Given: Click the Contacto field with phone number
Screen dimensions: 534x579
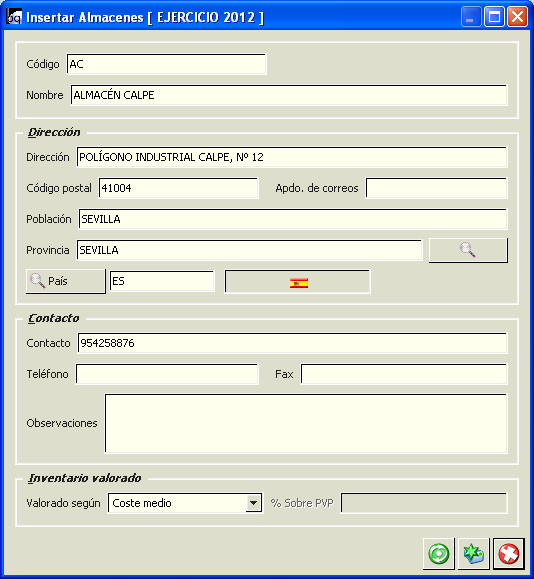Looking at the screenshot, I should coord(292,343).
